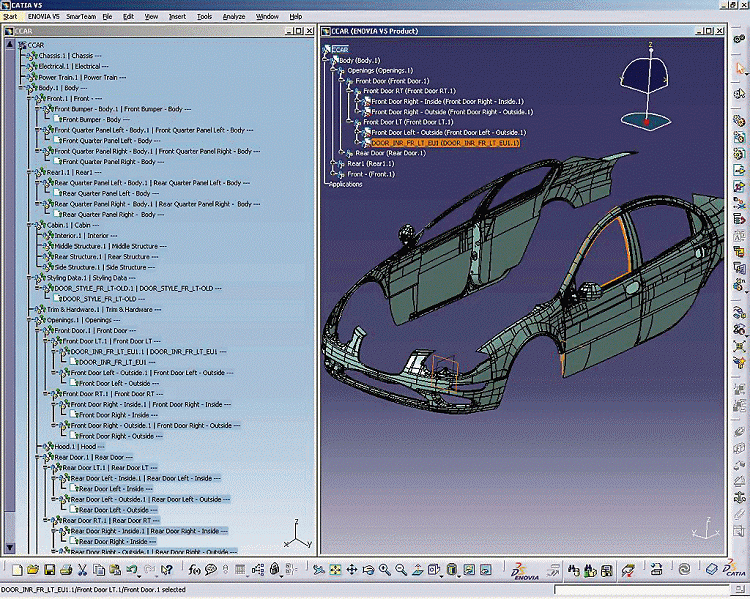750x599 pixels.
Task: Open the Formula f(x) tool
Action: [x=194, y=570]
